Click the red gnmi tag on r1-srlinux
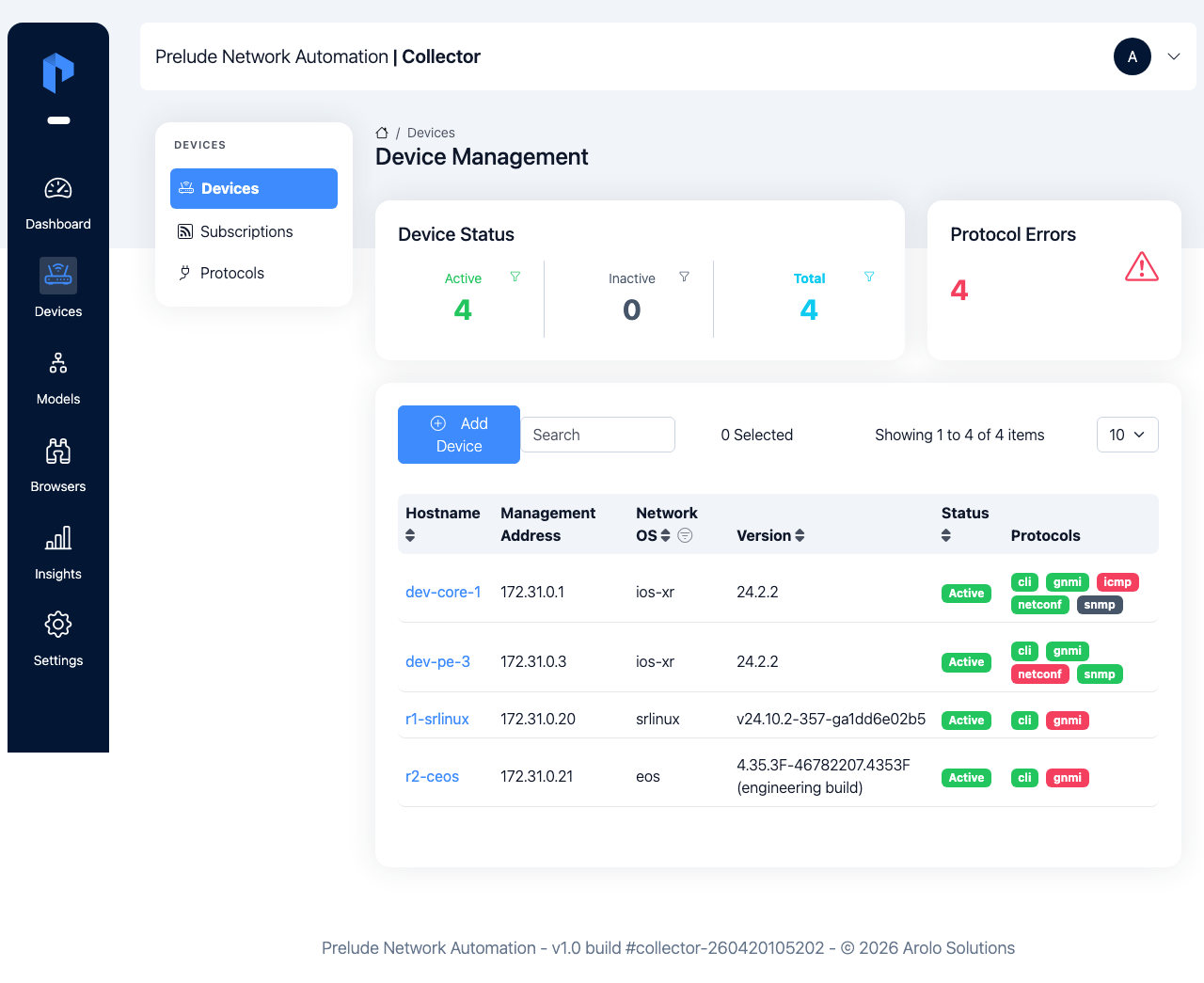1204x983 pixels. [x=1067, y=721]
